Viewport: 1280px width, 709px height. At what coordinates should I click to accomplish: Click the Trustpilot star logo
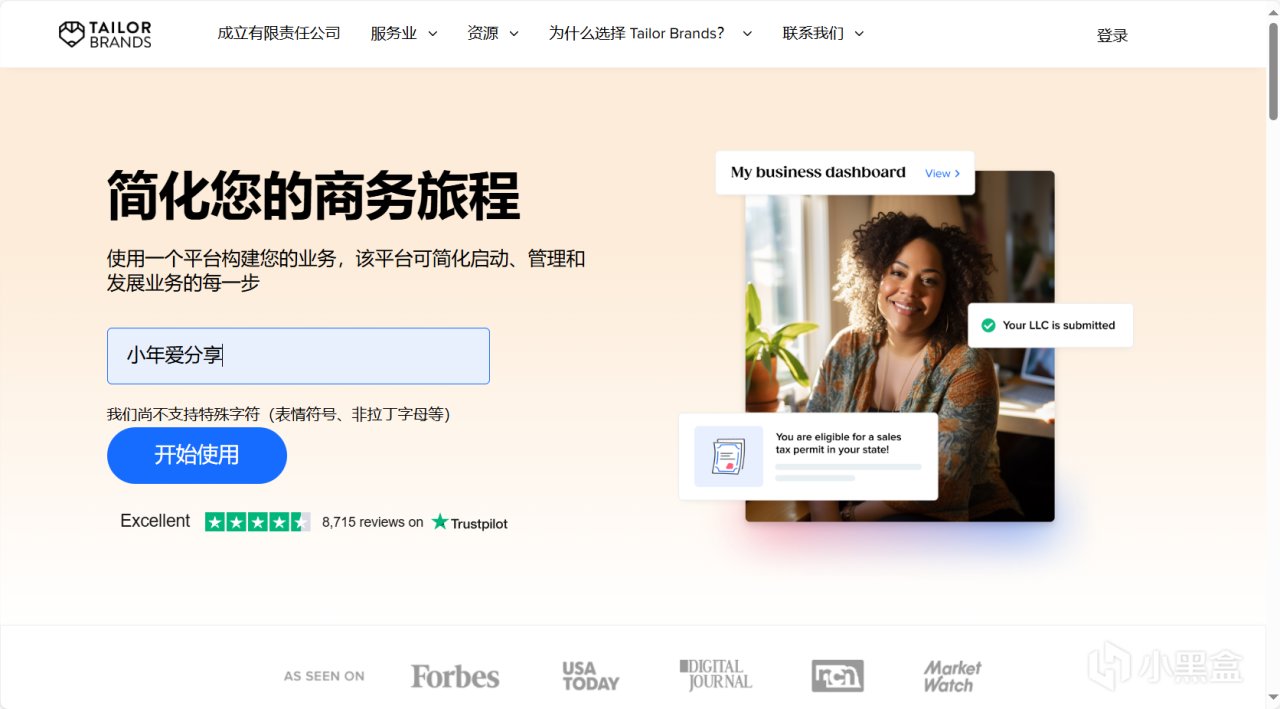(469, 522)
